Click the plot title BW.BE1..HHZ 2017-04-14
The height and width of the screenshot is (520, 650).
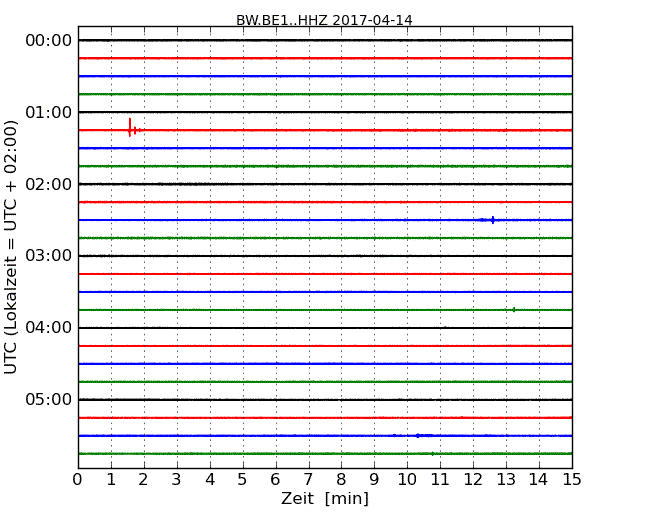[x=324, y=20]
